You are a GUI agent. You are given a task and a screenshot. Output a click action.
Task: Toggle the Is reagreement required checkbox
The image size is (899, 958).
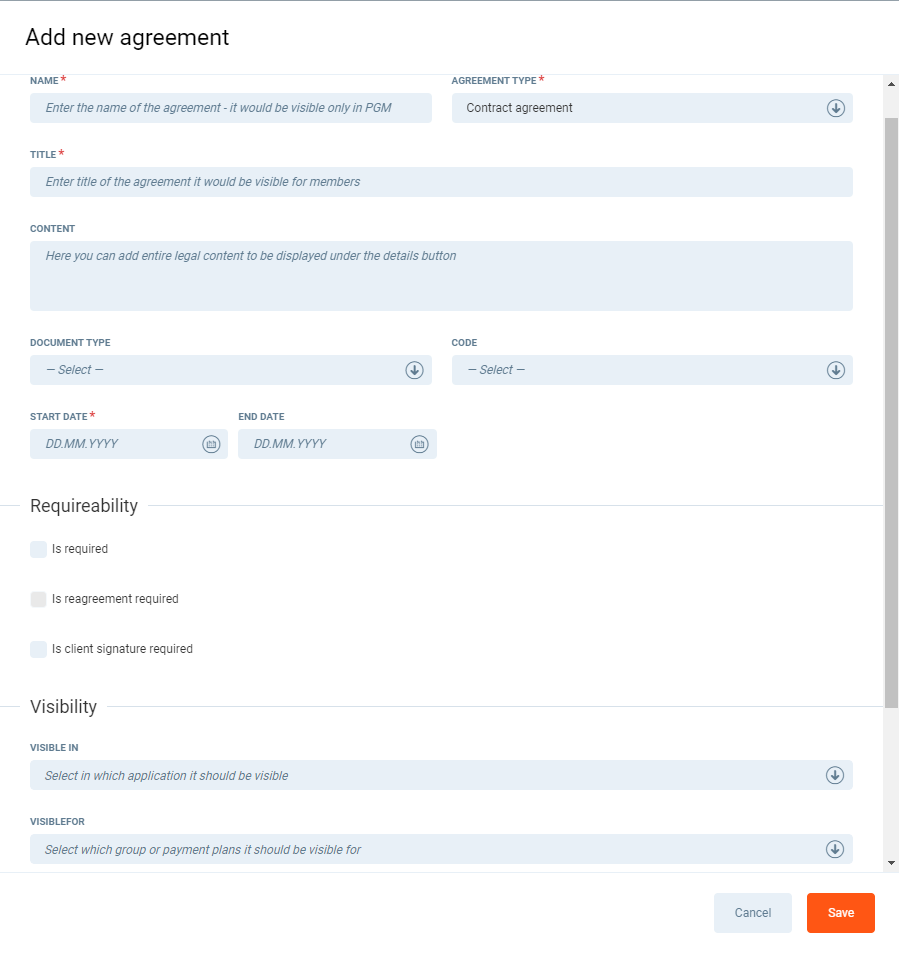[x=39, y=599]
